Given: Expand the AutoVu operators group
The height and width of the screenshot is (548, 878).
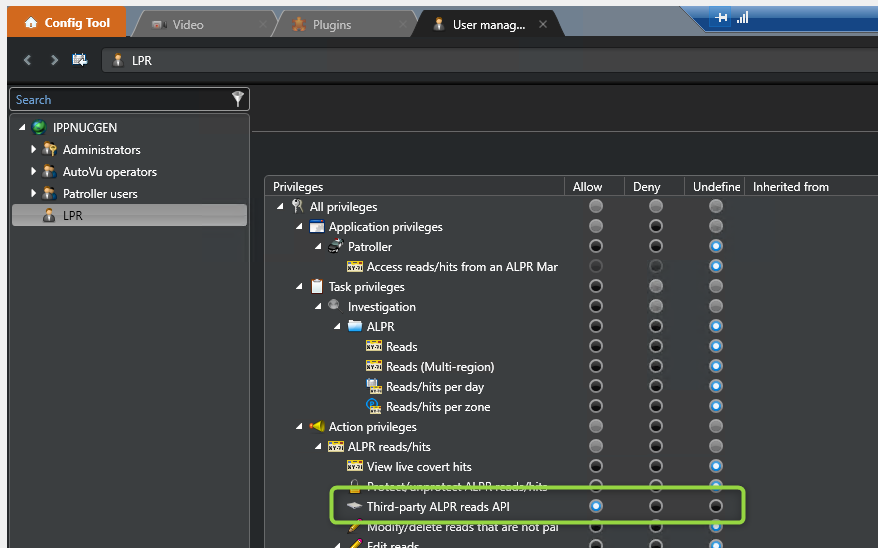Looking at the screenshot, I should click(x=33, y=172).
